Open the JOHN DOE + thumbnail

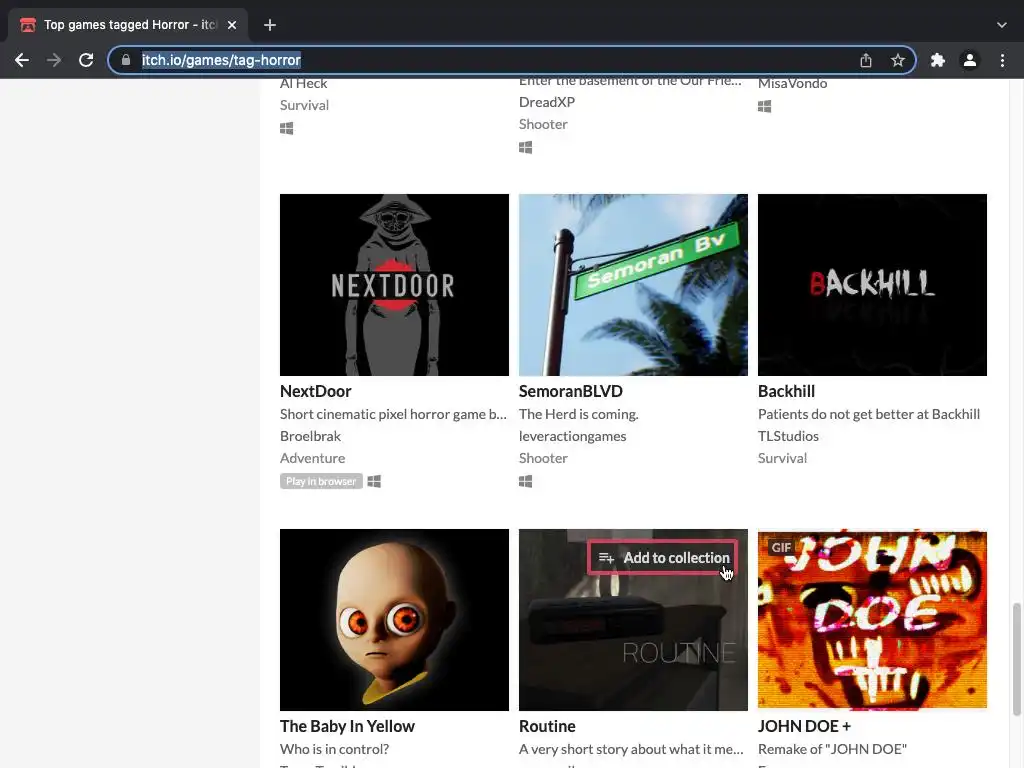tap(872, 620)
